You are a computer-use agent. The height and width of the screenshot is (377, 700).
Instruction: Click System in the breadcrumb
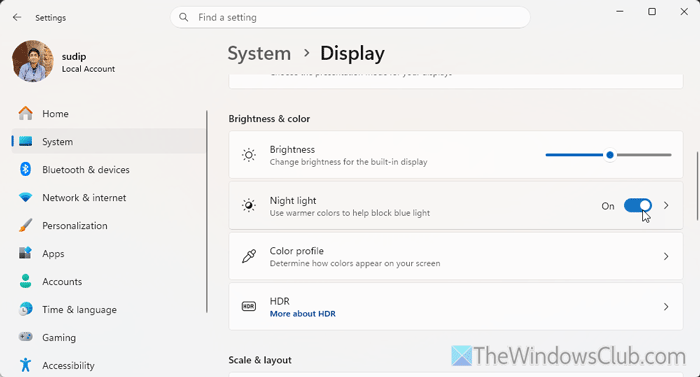[x=259, y=54]
